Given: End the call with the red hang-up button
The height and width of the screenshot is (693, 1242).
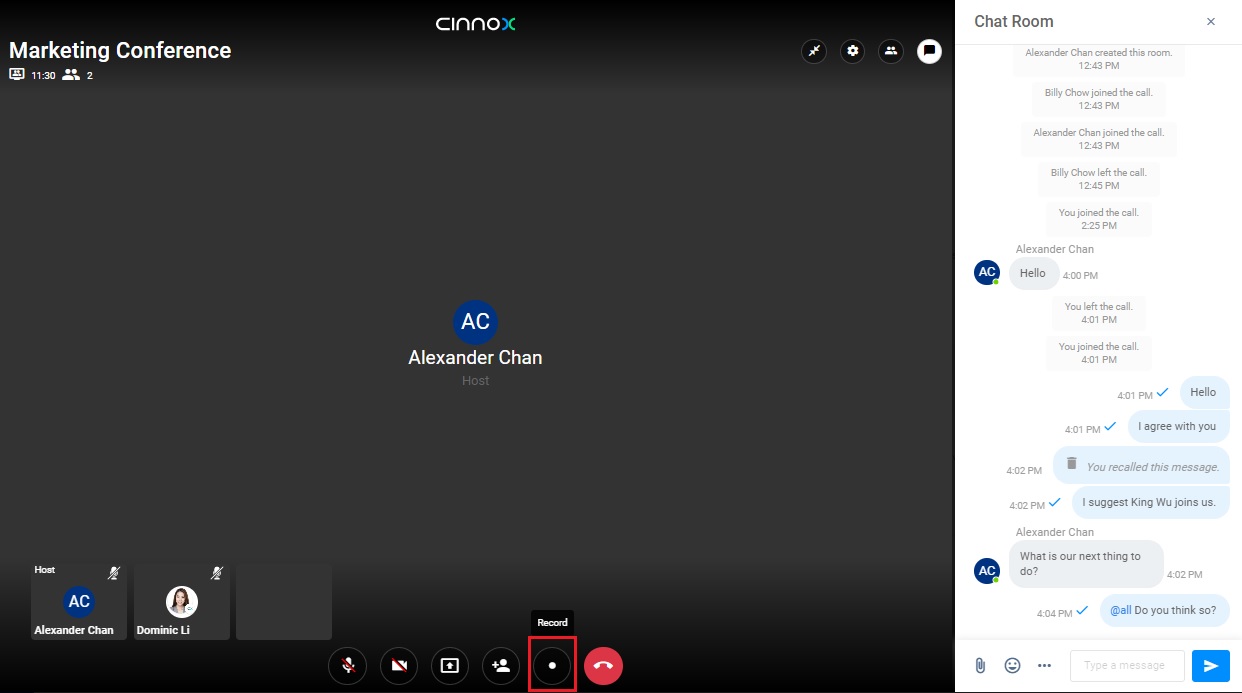Looking at the screenshot, I should coord(603,665).
